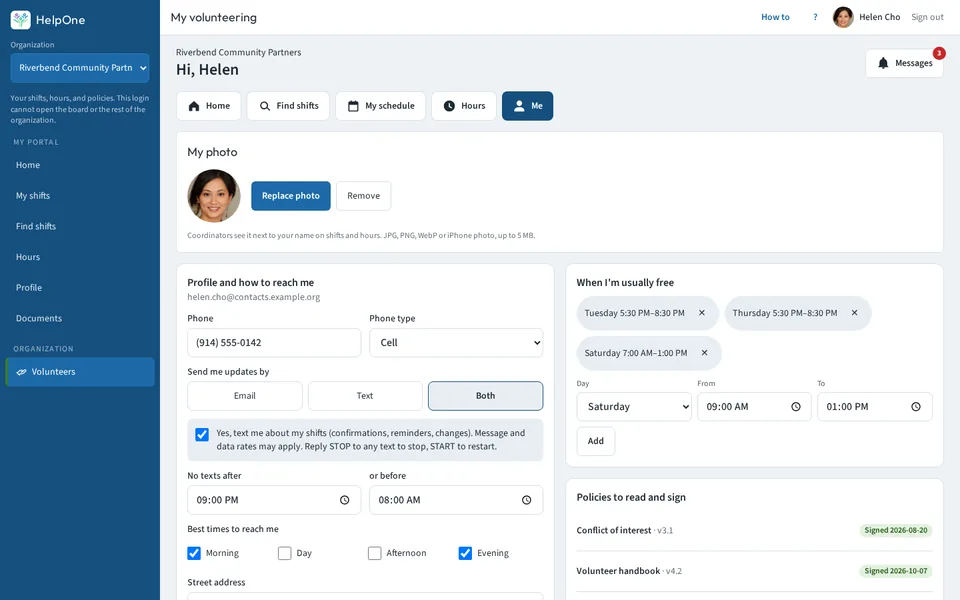Open the Phone type dropdown
Viewport: 960px width, 600px height.
tap(456, 343)
